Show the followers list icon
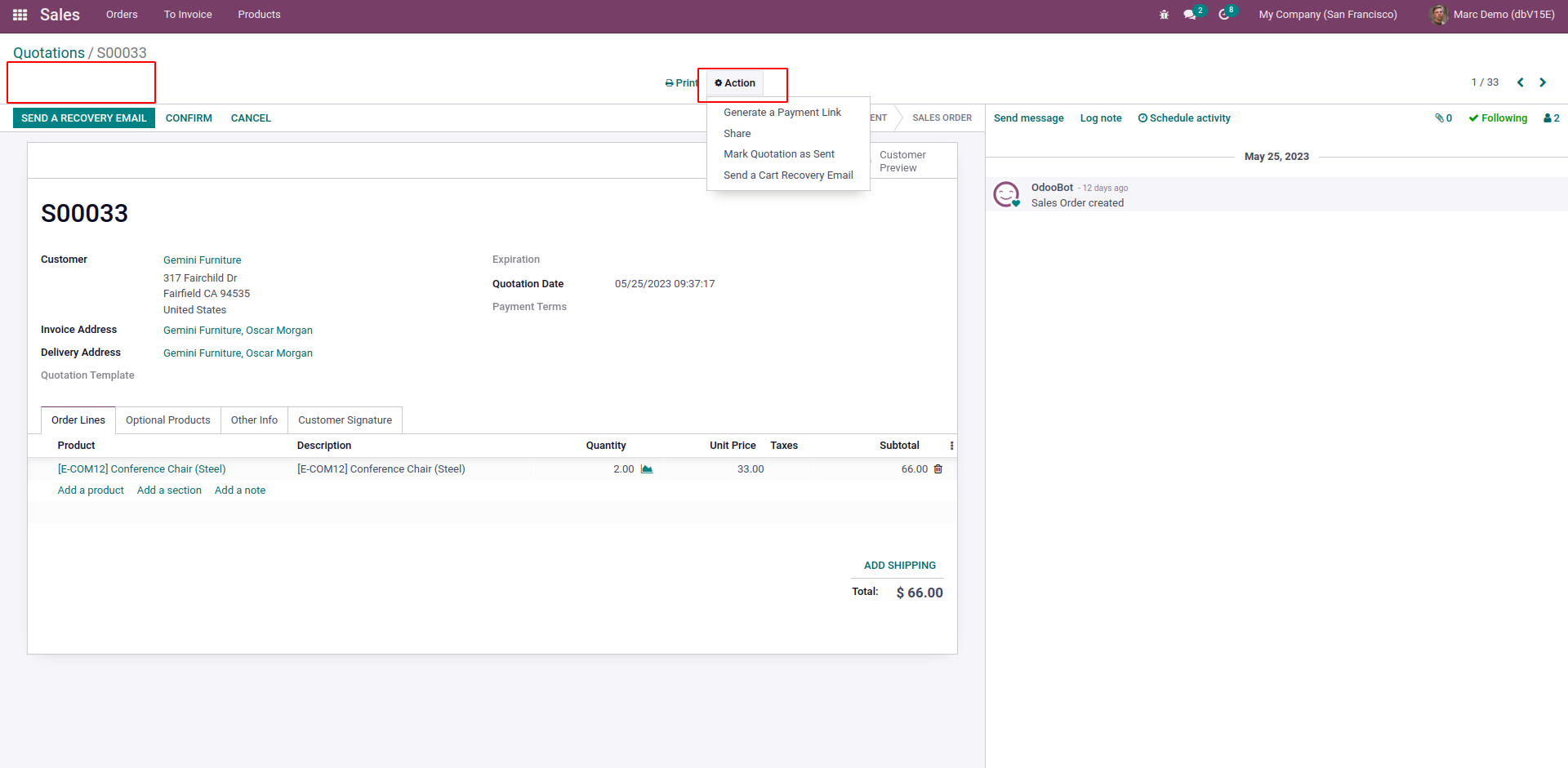 pyautogui.click(x=1551, y=118)
